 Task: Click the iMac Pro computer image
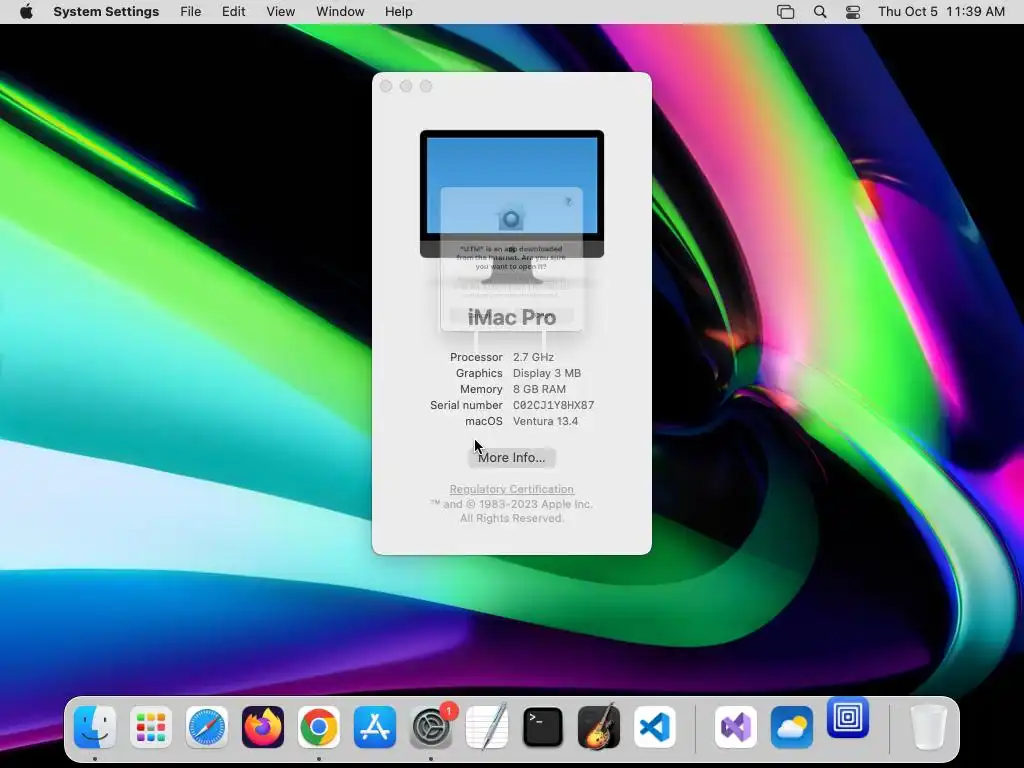512,208
